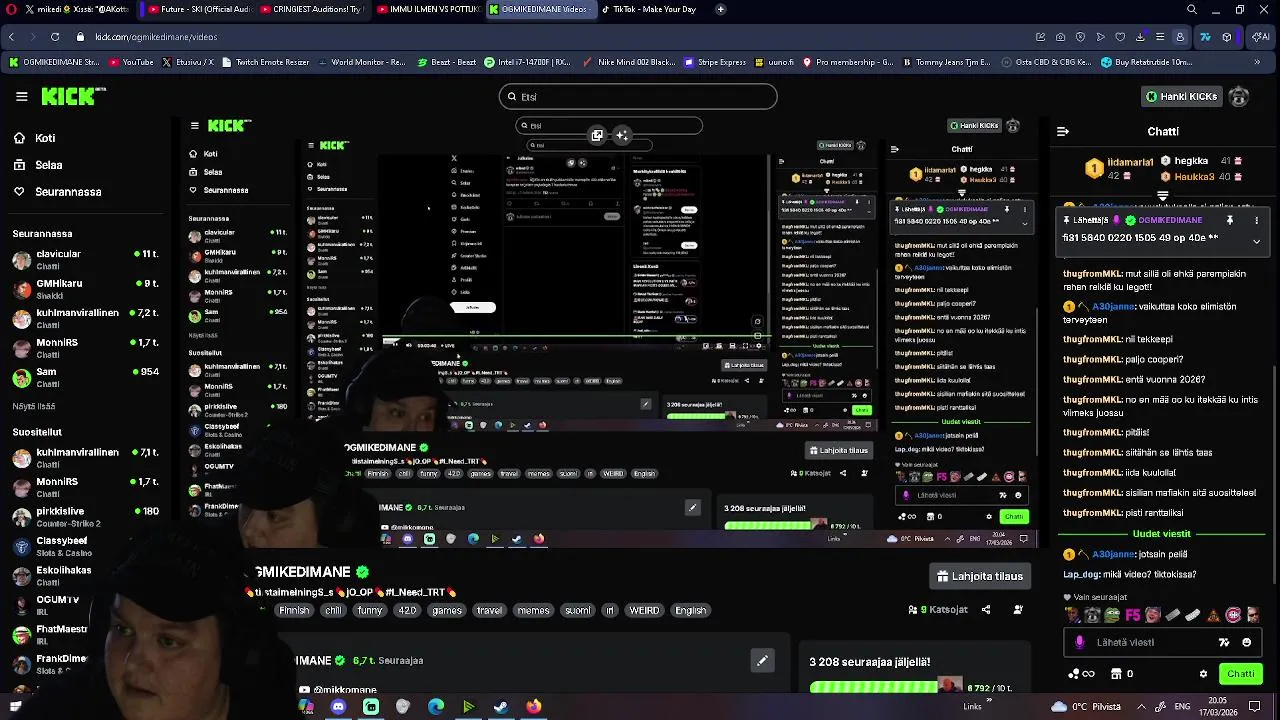This screenshot has height=720, width=1280.
Task: Open Seurannassa in sidebar navigation
Action: pos(57,192)
